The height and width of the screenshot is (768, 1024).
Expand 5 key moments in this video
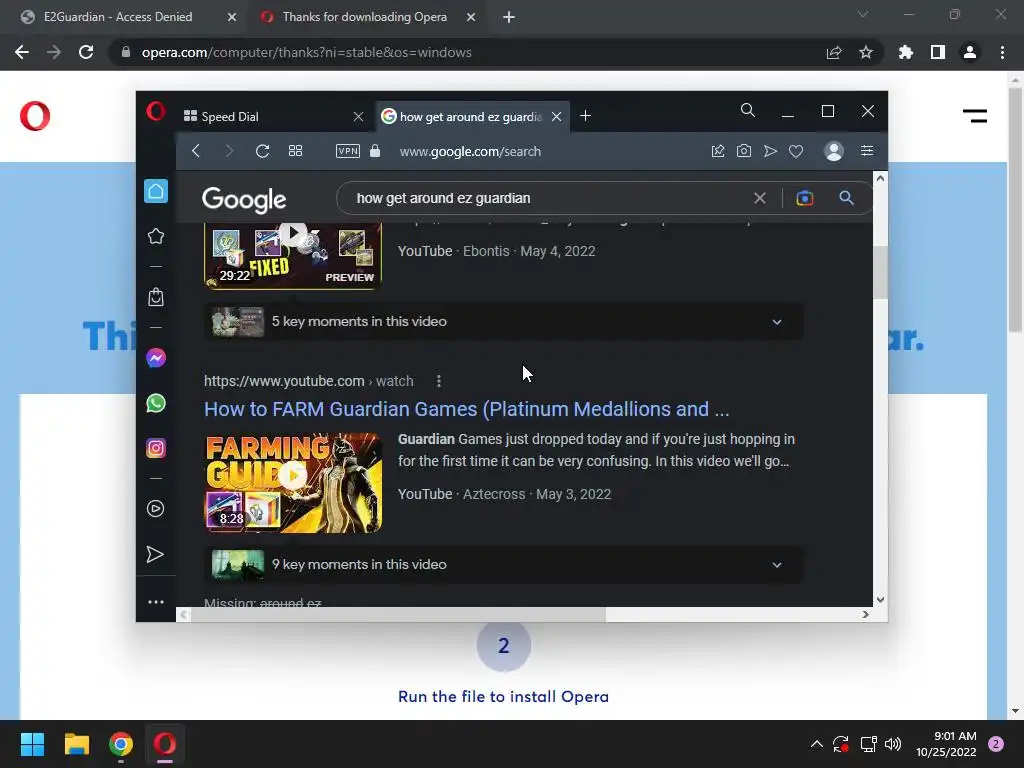coord(504,321)
